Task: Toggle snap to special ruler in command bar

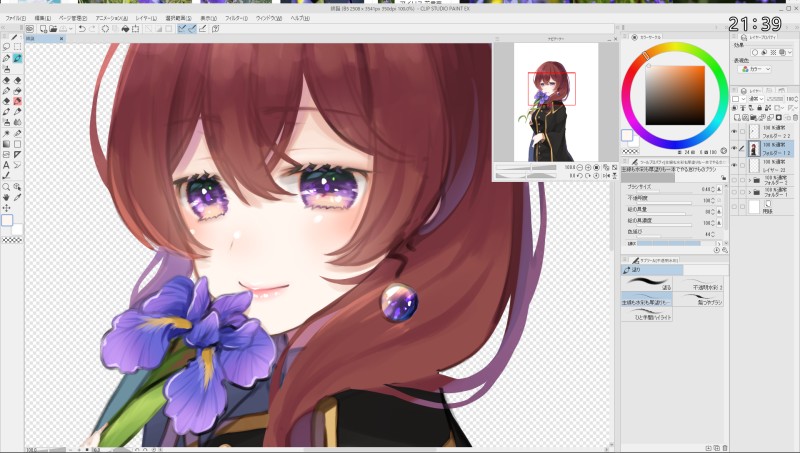Action: 192,29
